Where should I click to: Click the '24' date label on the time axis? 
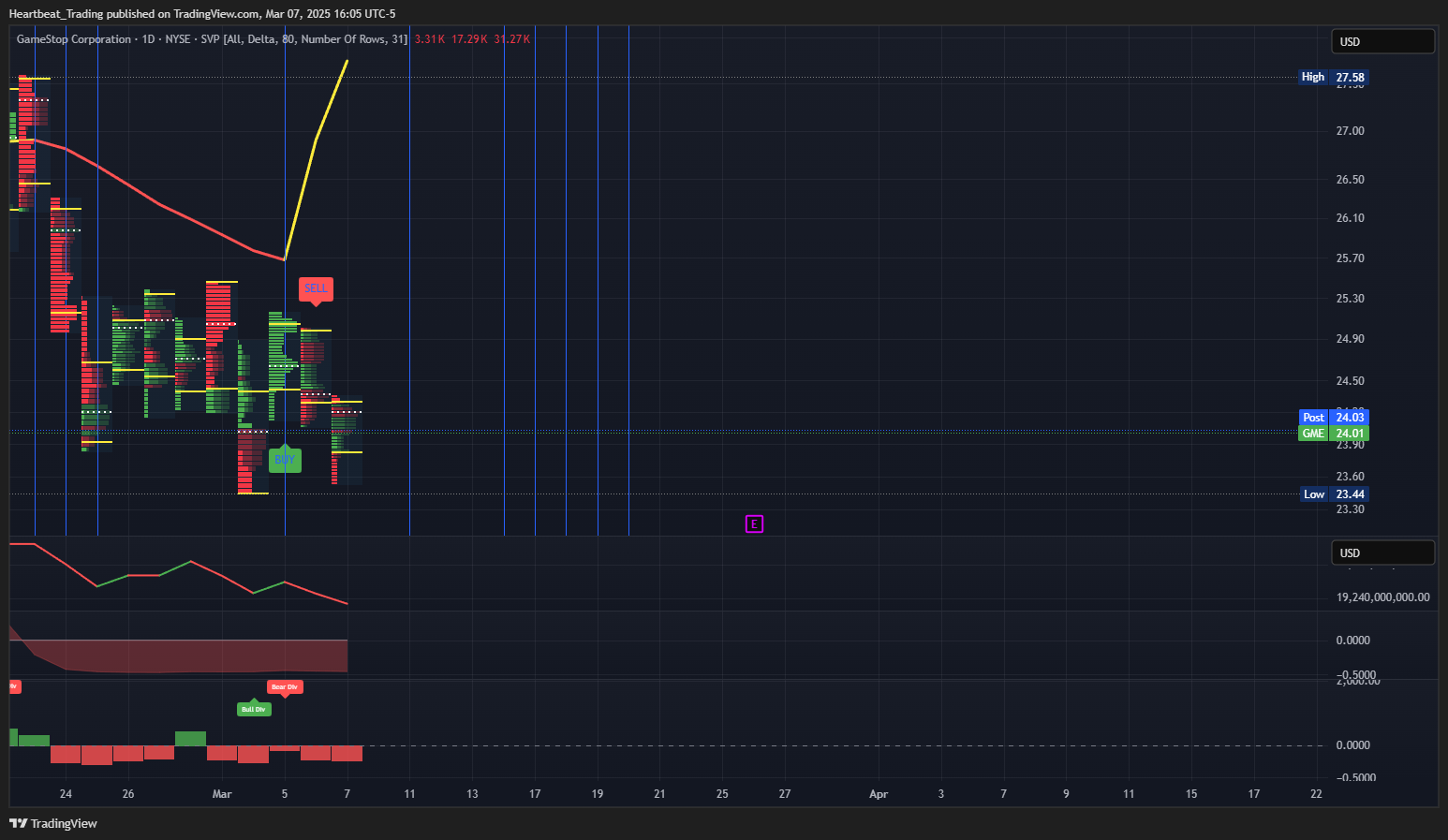[x=66, y=794]
